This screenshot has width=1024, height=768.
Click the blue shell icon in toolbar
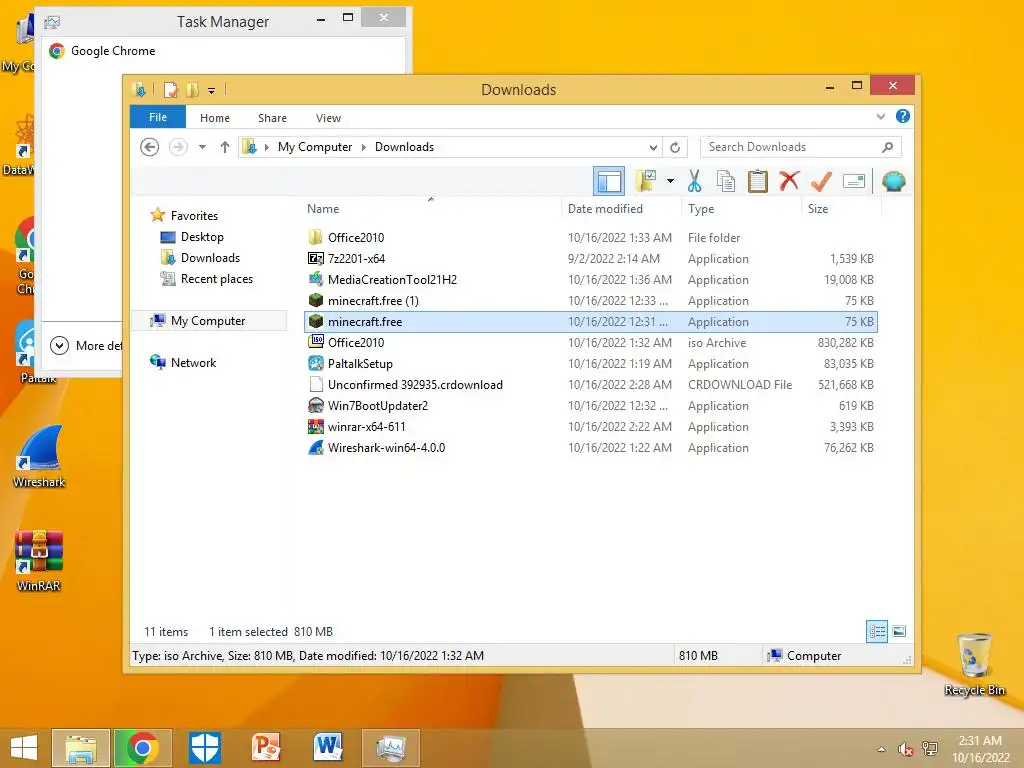(893, 181)
